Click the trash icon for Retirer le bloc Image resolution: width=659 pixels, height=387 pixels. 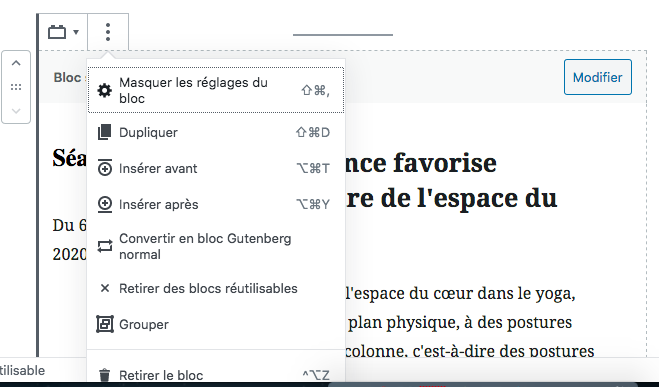point(105,375)
